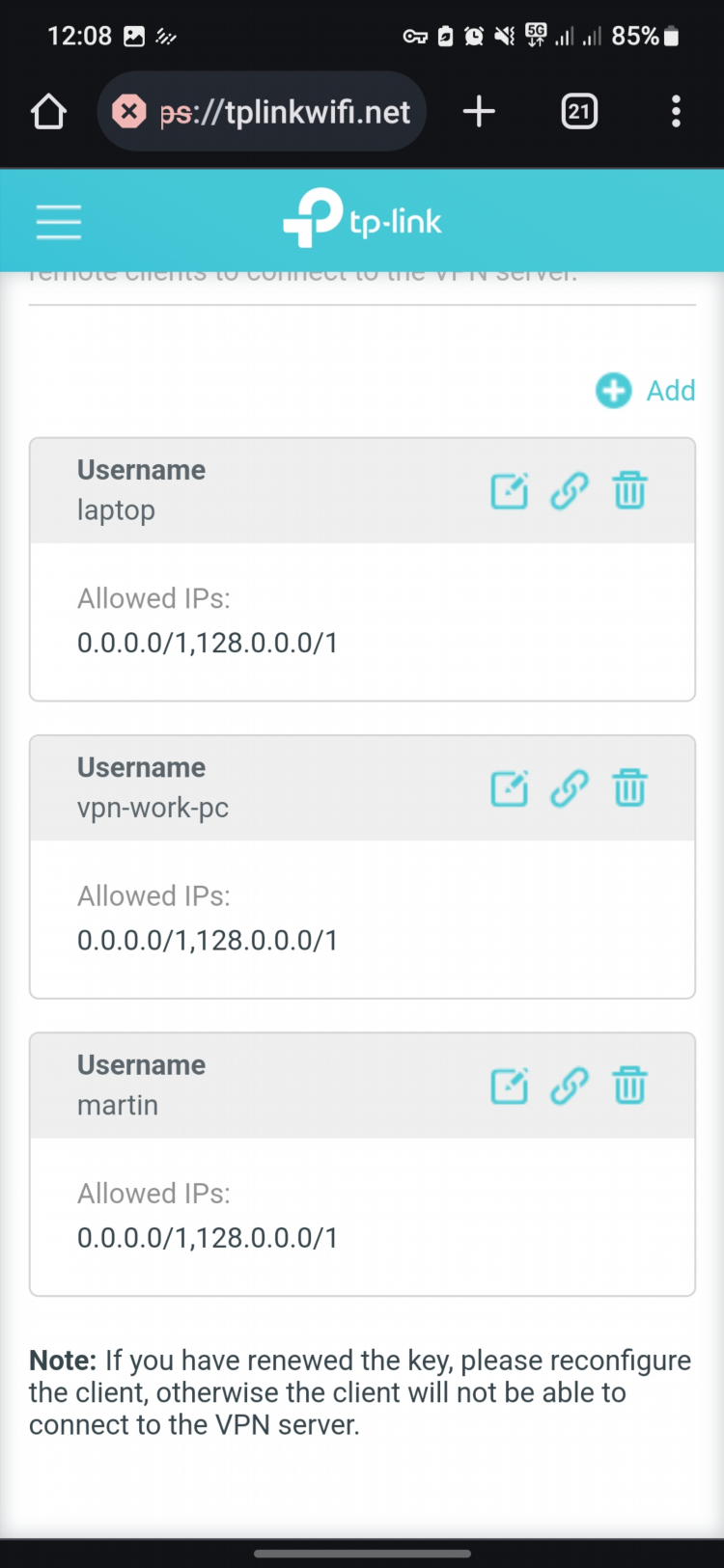
Task: Tap the insecure connection warning icon
Action: click(128, 112)
